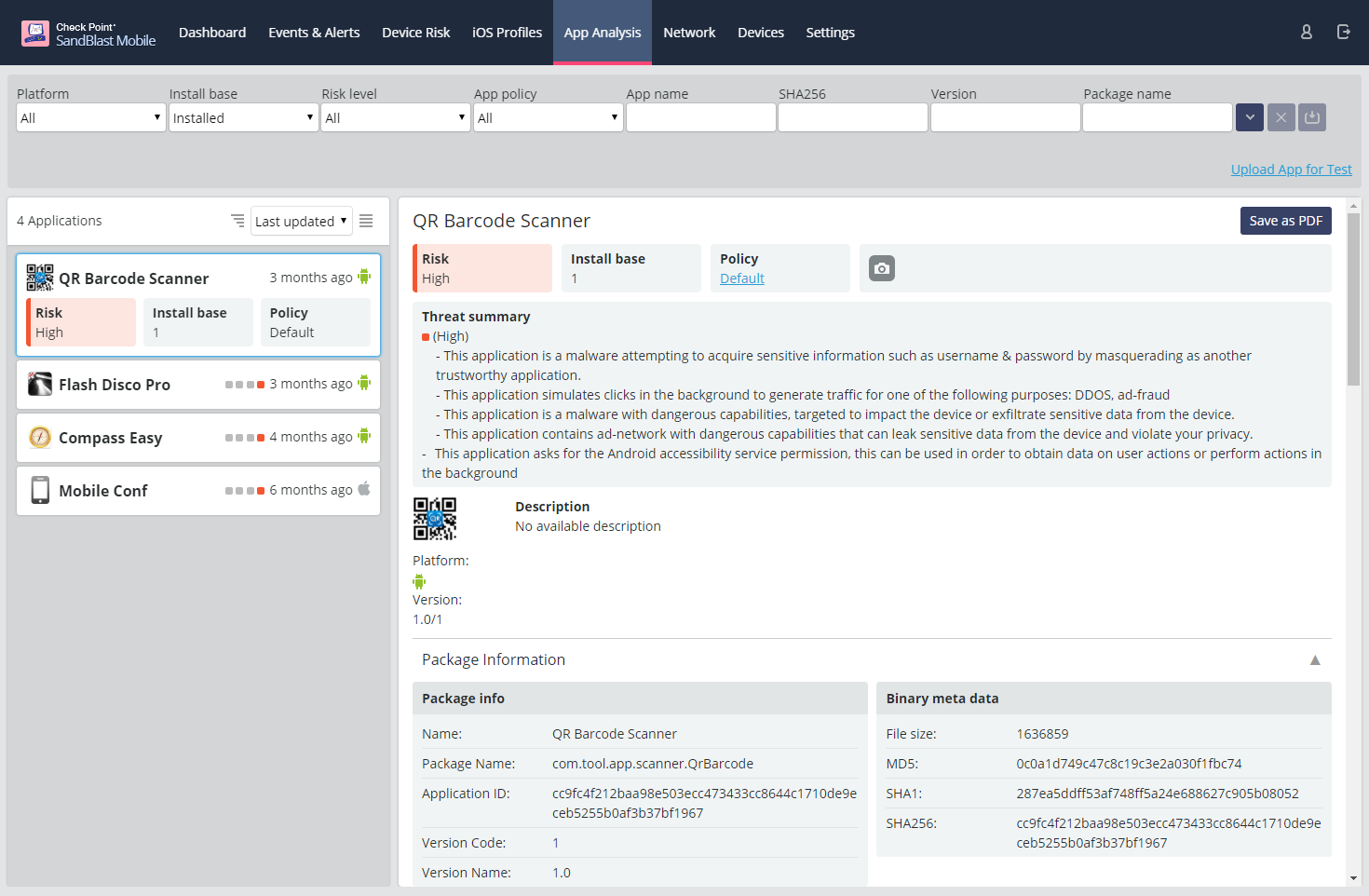Image resolution: width=1369 pixels, height=896 pixels.
Task: Click the '4 Applications' count label
Action: [x=60, y=221]
